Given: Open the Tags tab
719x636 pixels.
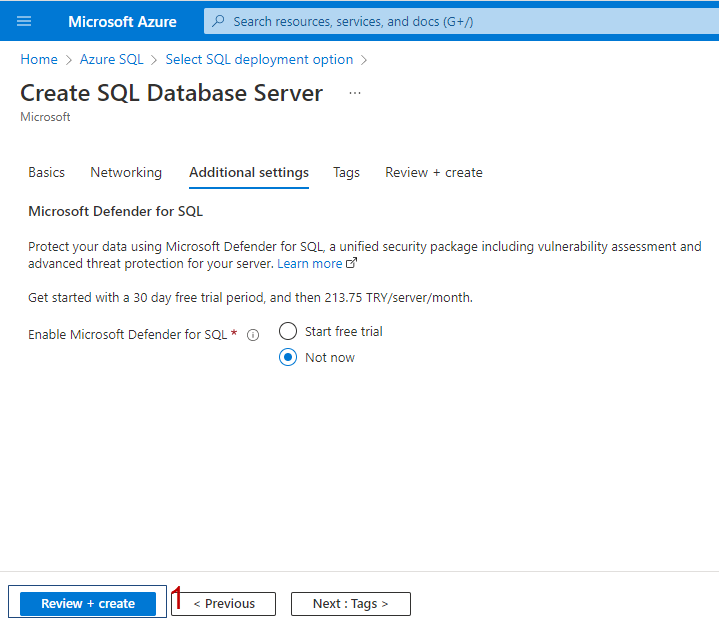Looking at the screenshot, I should [346, 172].
